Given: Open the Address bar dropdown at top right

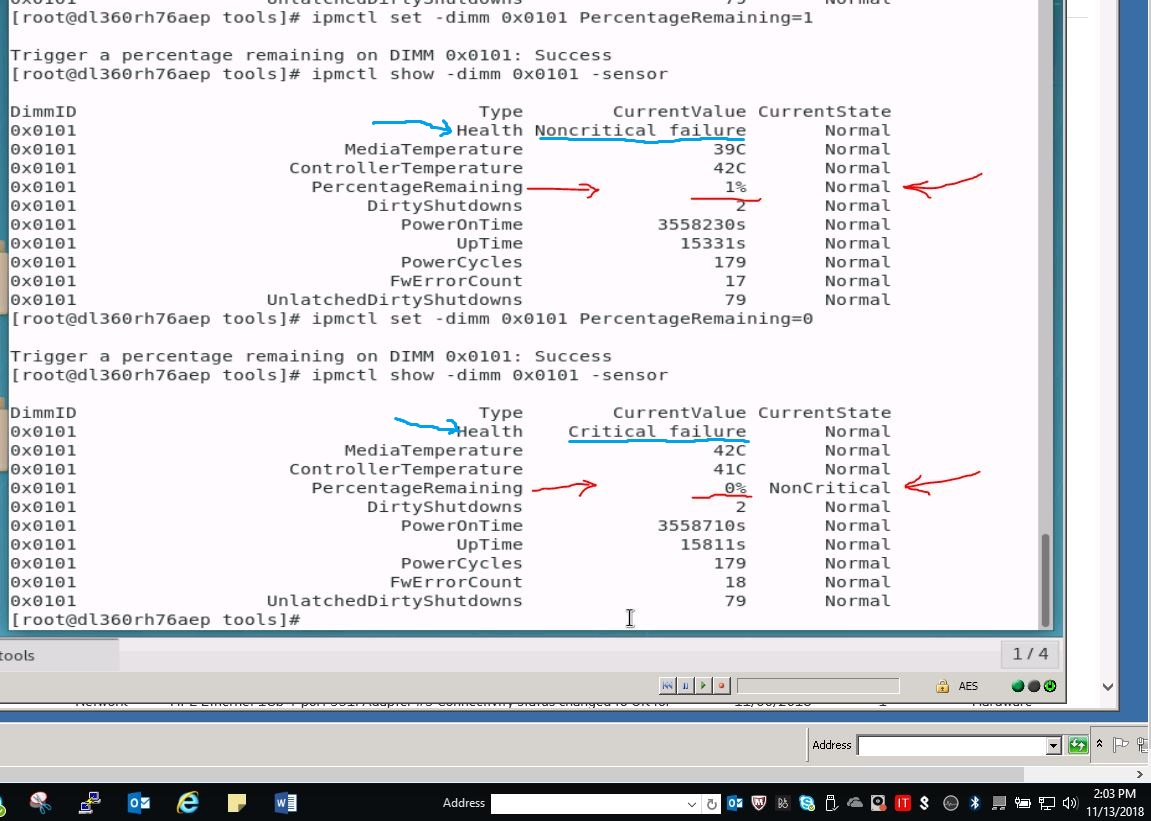Looking at the screenshot, I should [x=1051, y=745].
